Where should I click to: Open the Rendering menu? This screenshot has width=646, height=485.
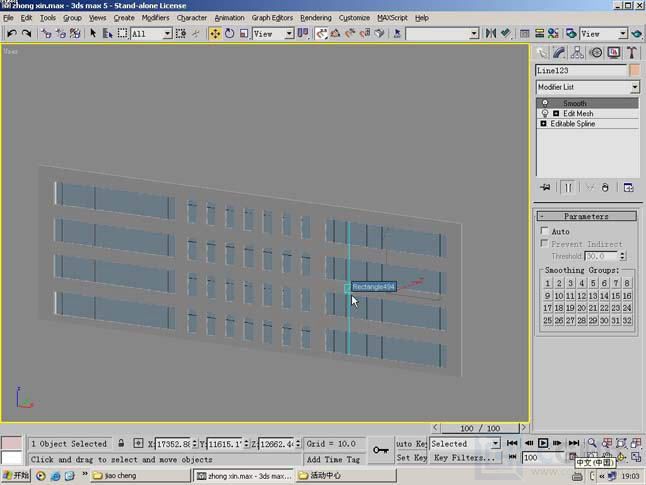pos(316,18)
